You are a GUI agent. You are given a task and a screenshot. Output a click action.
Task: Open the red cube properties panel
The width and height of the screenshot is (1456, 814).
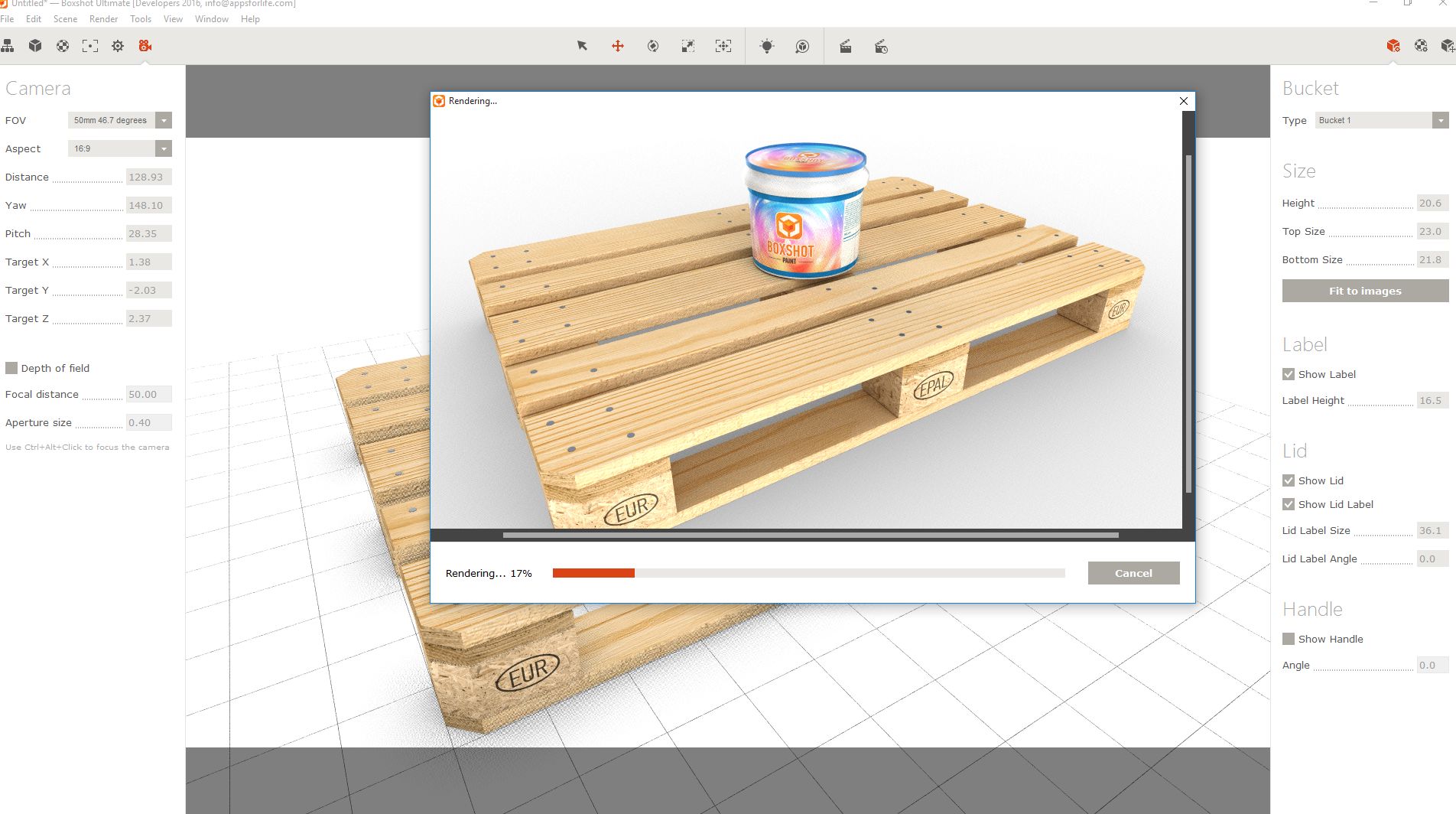tap(1393, 46)
